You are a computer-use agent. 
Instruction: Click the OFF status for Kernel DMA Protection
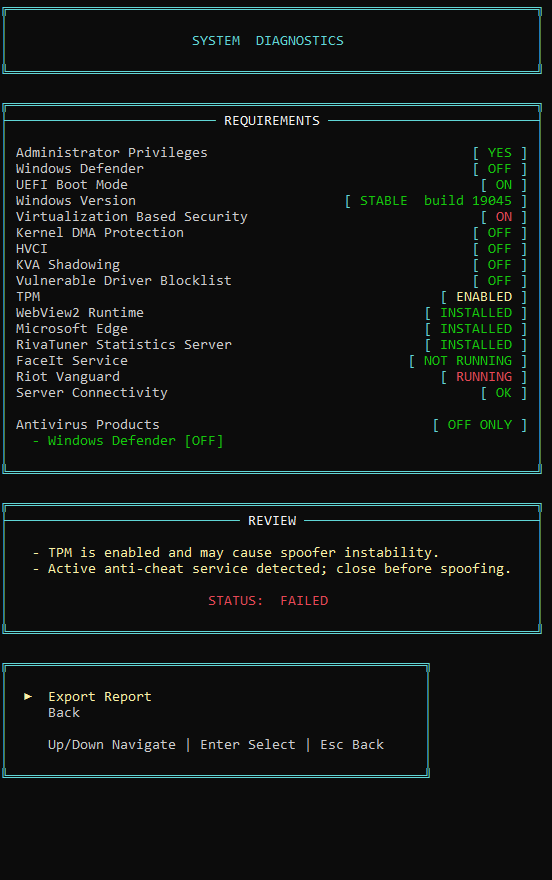point(499,232)
